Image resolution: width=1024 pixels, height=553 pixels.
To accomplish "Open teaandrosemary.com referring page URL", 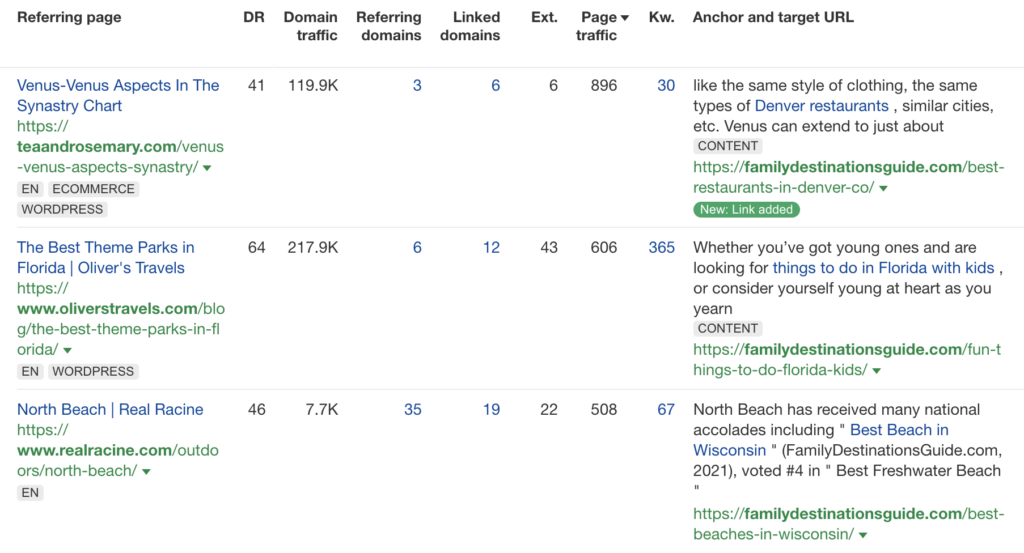I will (120, 147).
